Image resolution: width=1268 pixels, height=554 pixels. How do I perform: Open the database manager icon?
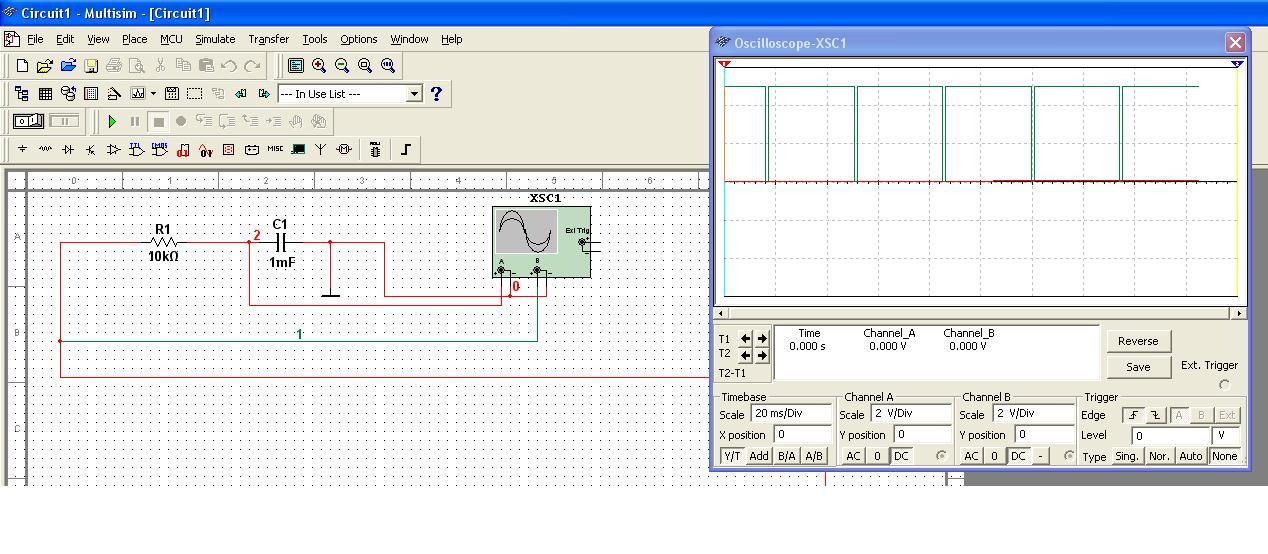[68, 94]
